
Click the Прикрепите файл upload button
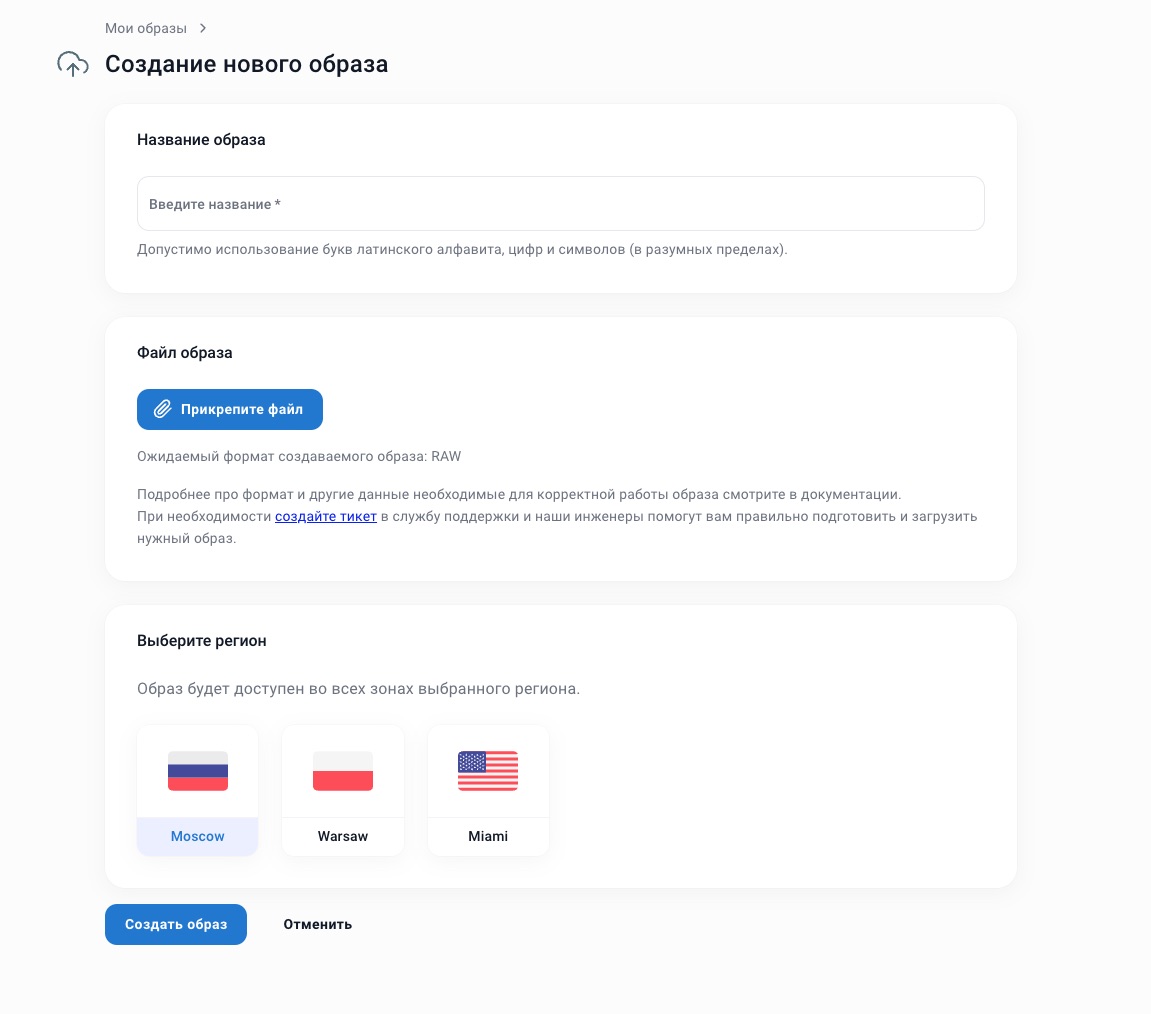(x=230, y=409)
